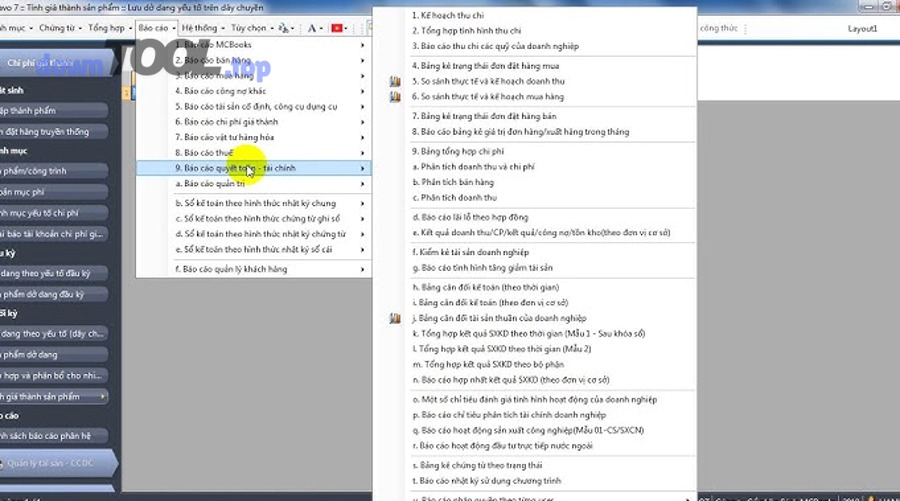Image resolution: width=900 pixels, height=501 pixels.
Task: Select t. Báo cáo nhật ký sử dụng chương trình
Action: pyautogui.click(x=535, y=481)
